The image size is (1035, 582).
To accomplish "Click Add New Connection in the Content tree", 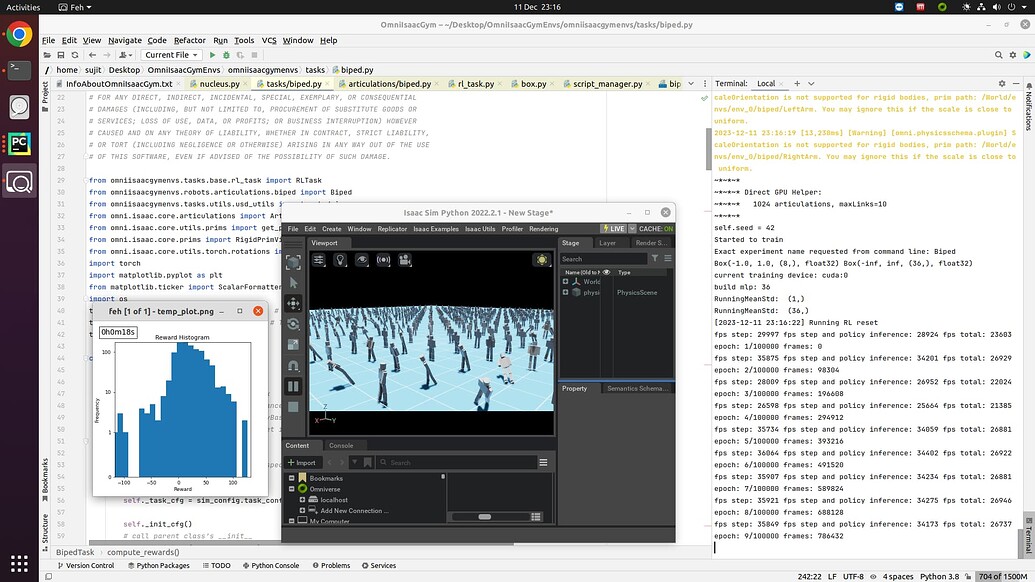I will tap(355, 510).
